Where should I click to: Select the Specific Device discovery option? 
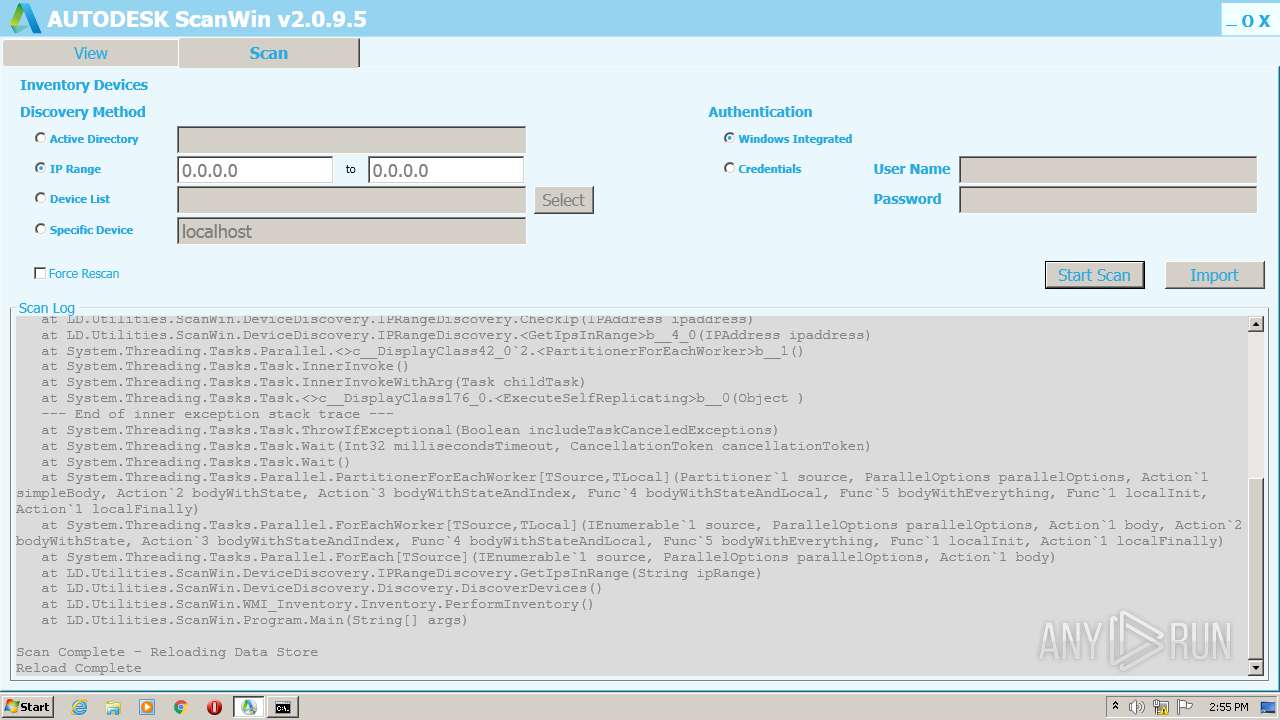coord(40,229)
